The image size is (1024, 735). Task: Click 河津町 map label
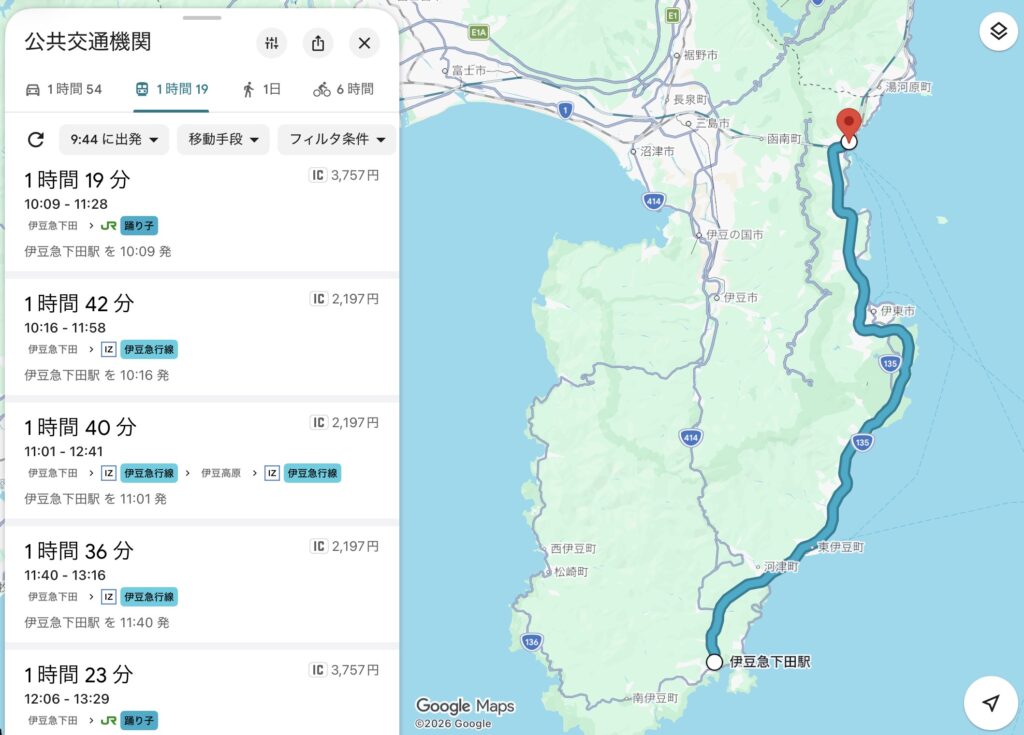tap(781, 566)
